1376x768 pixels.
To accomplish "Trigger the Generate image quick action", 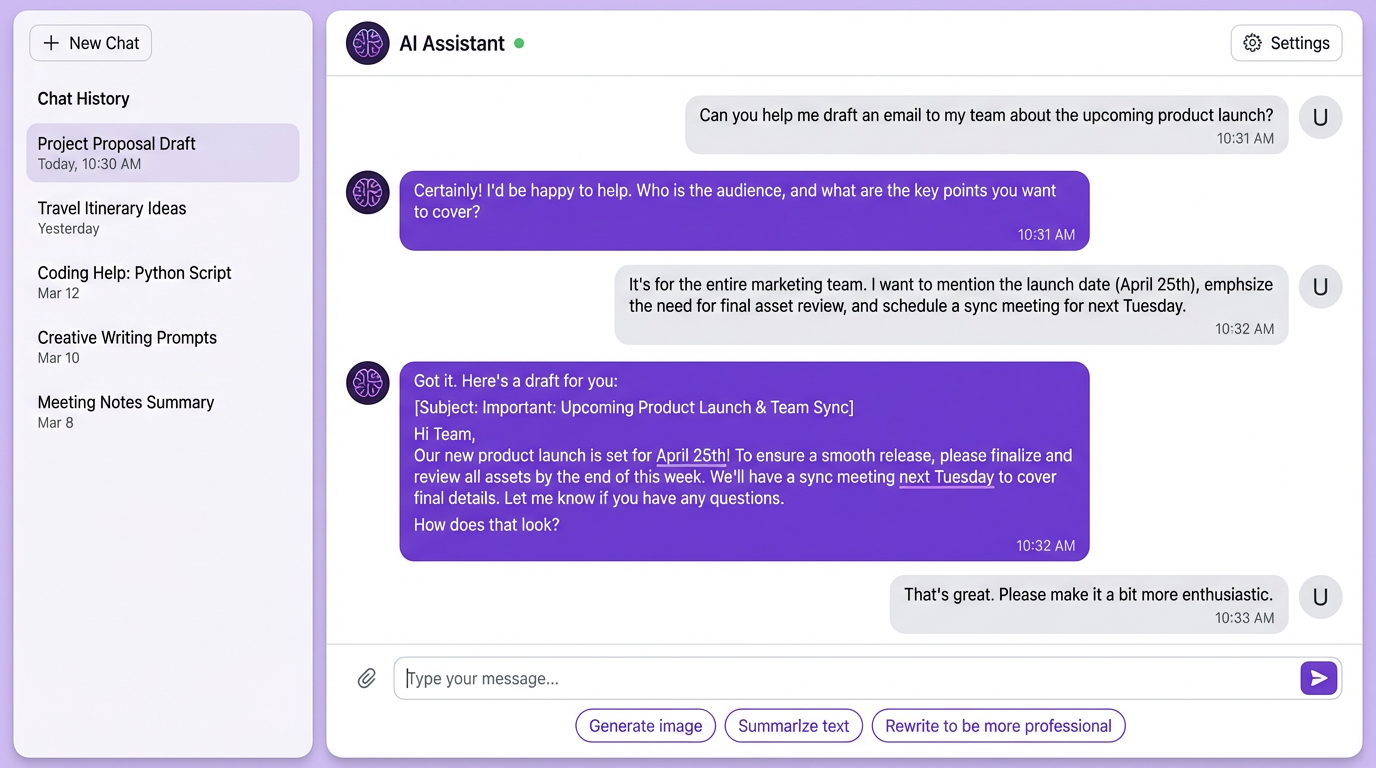I will 645,725.
